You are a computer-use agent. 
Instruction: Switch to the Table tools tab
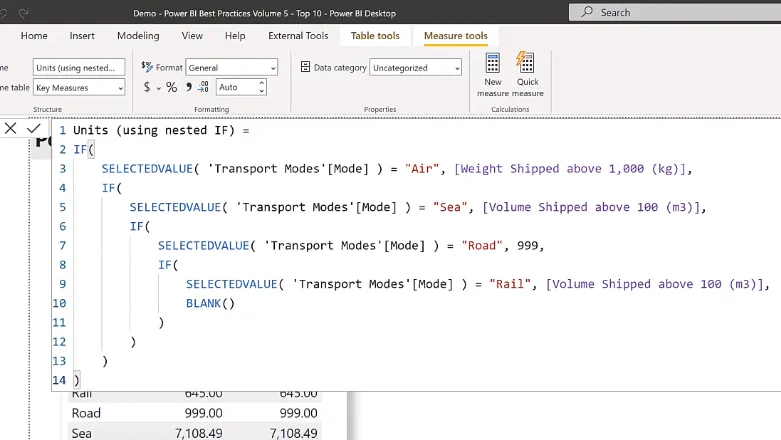coord(375,36)
